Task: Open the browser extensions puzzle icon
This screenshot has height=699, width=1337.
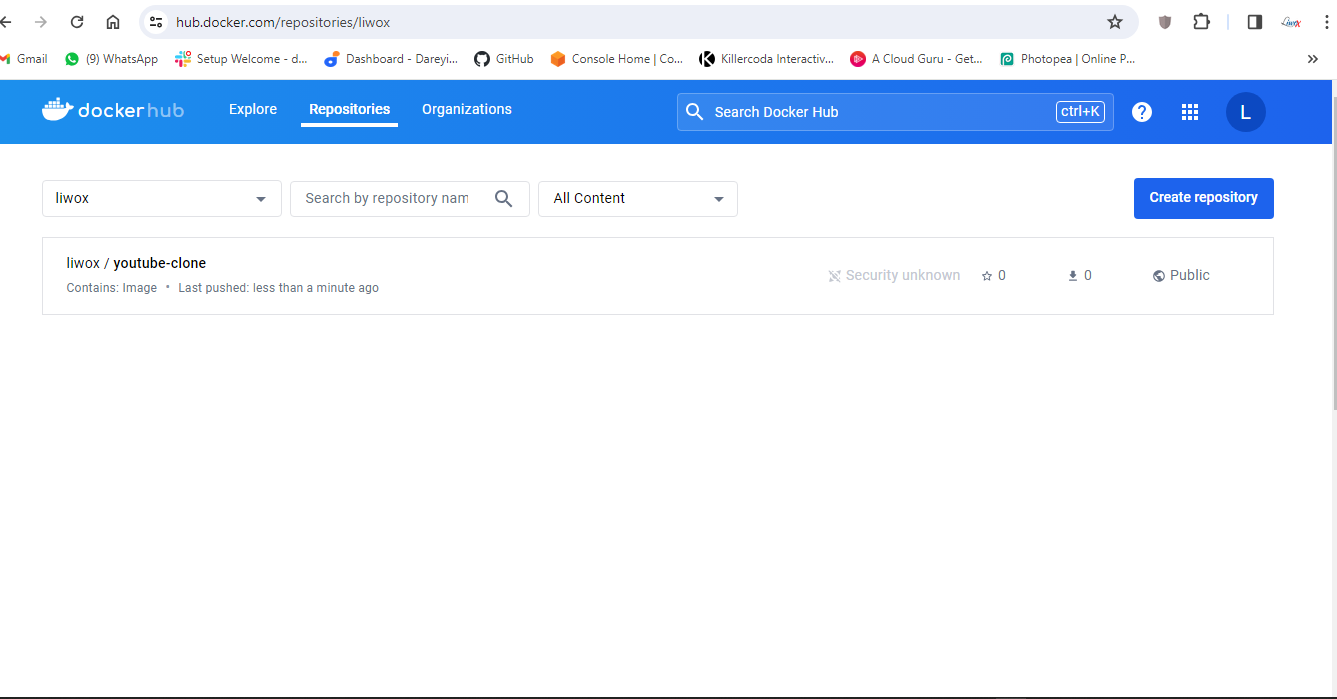Action: [1201, 22]
